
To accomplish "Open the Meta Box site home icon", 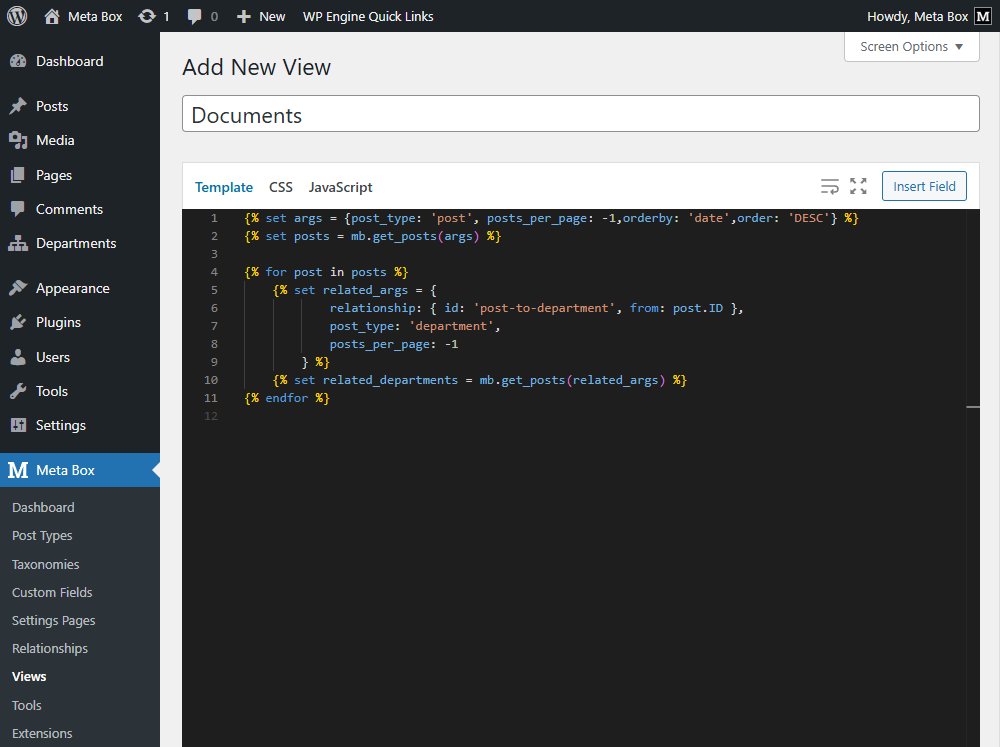I will click(53, 16).
